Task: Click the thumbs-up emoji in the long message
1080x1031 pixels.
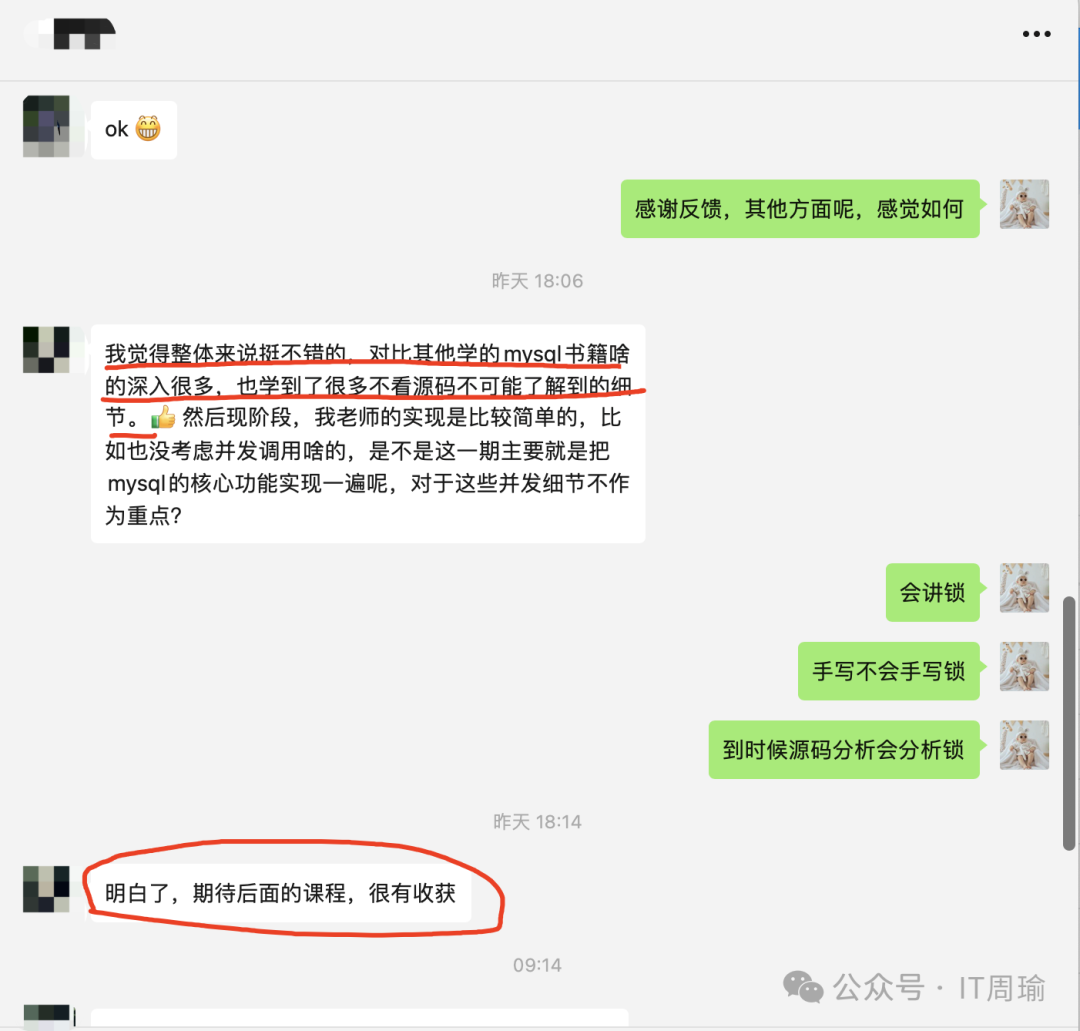Action: coord(164,417)
